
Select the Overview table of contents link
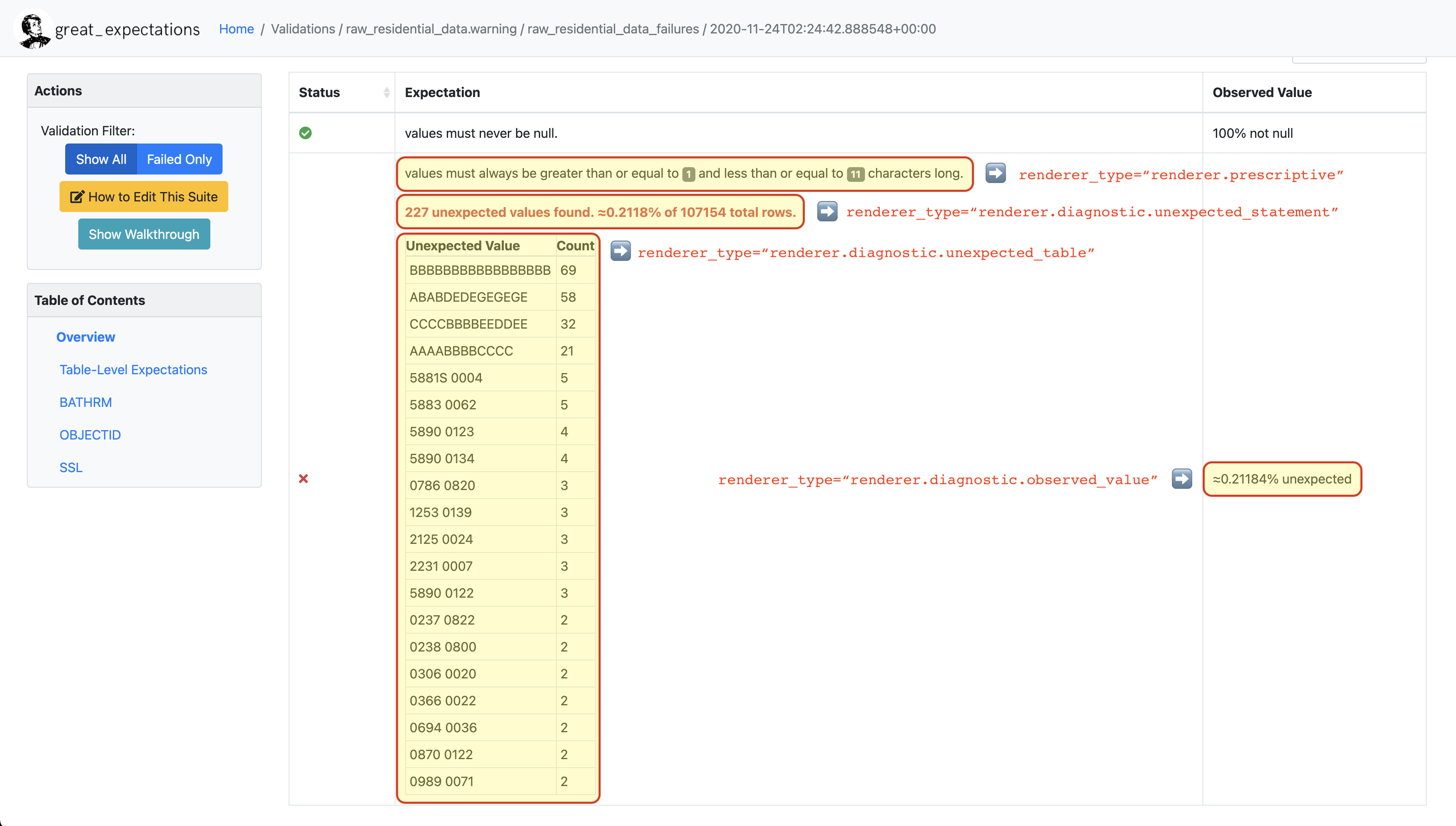point(86,336)
